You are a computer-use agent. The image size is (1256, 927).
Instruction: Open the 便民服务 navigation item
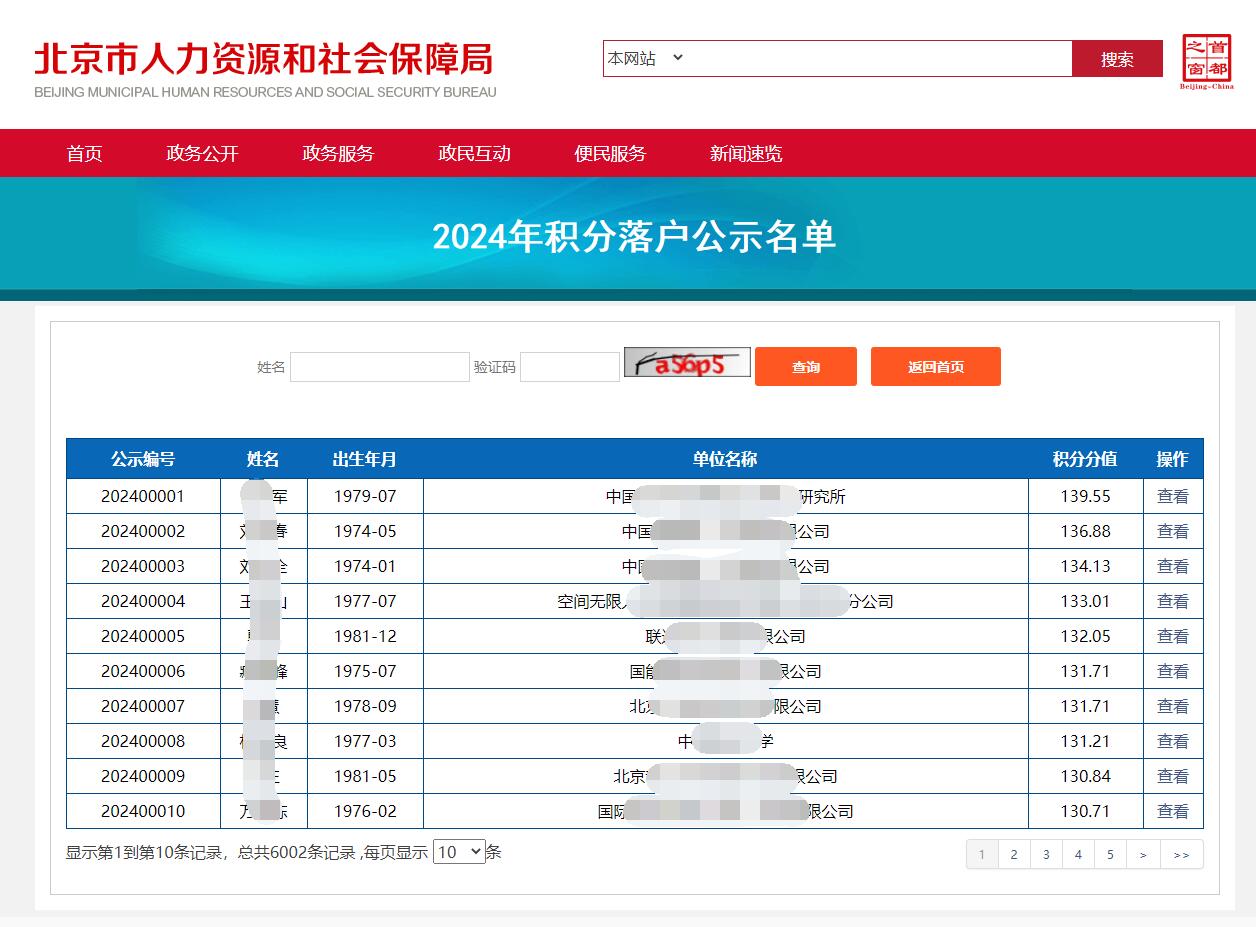click(610, 153)
